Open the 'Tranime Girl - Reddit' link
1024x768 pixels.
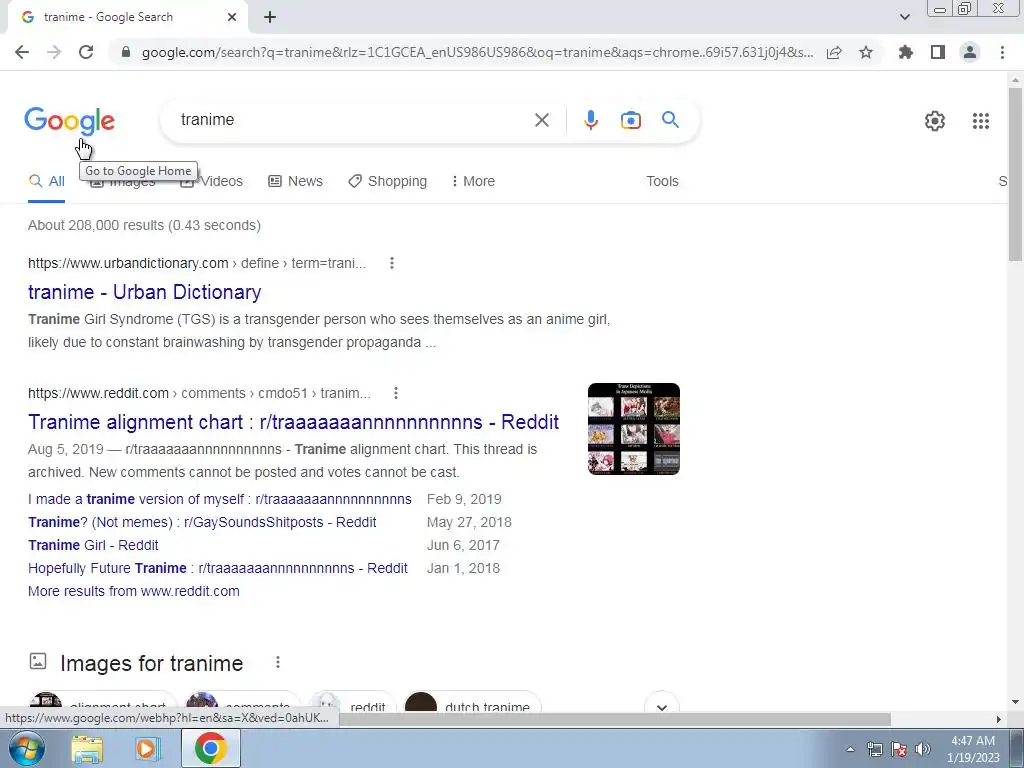[x=93, y=545]
